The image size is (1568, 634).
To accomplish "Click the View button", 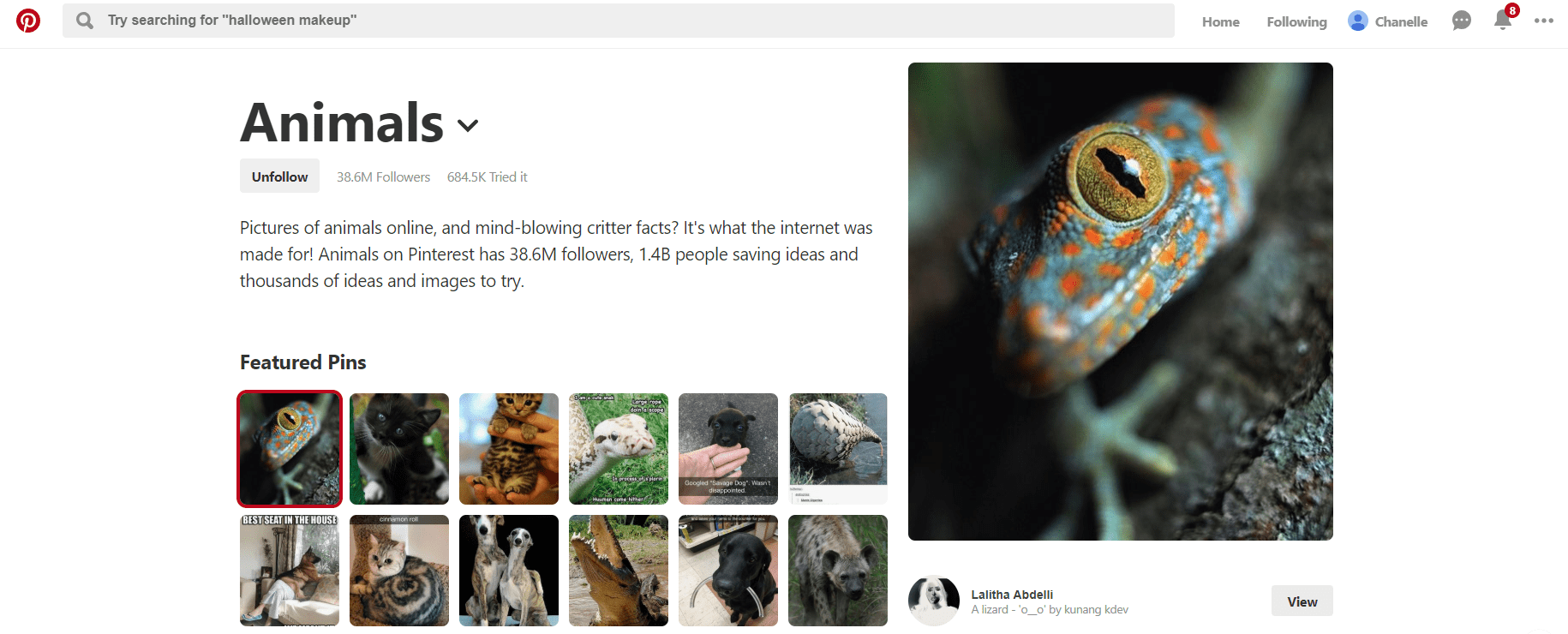I will pos(1302,601).
